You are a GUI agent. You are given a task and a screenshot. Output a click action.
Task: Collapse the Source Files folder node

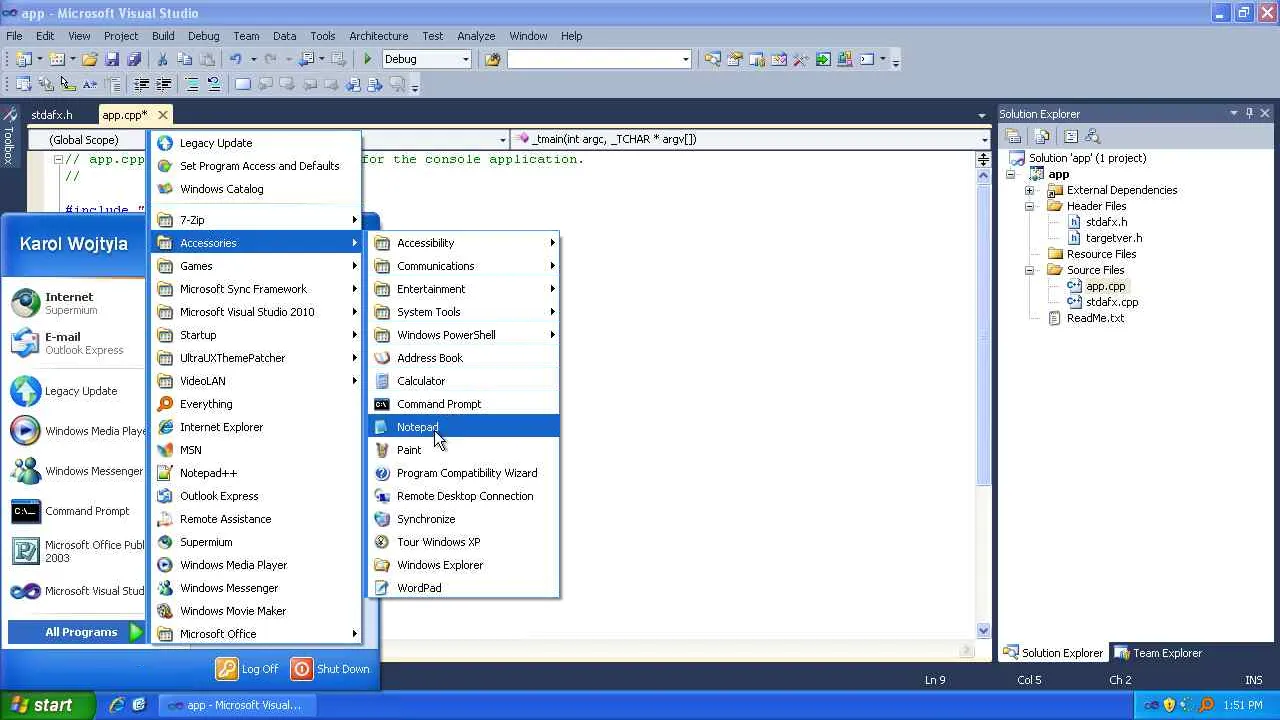1029,270
